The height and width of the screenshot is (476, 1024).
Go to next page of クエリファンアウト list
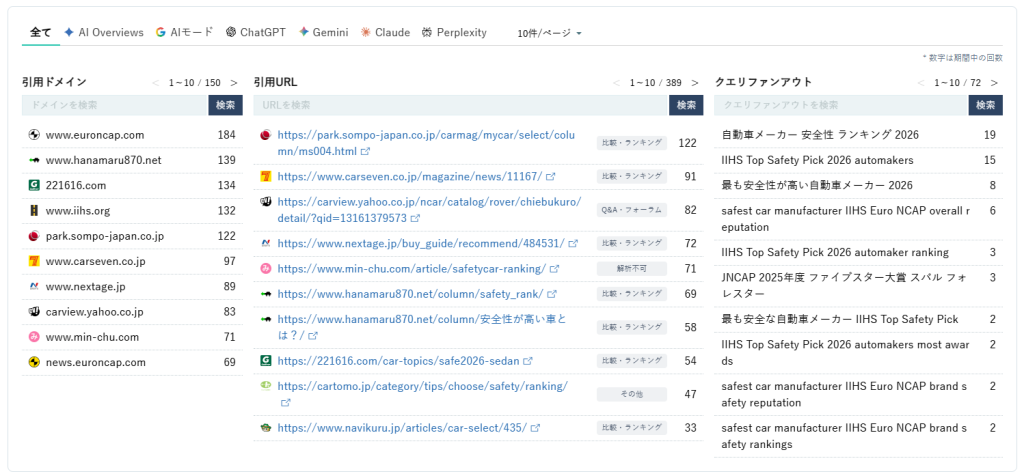pyautogui.click(x=994, y=83)
